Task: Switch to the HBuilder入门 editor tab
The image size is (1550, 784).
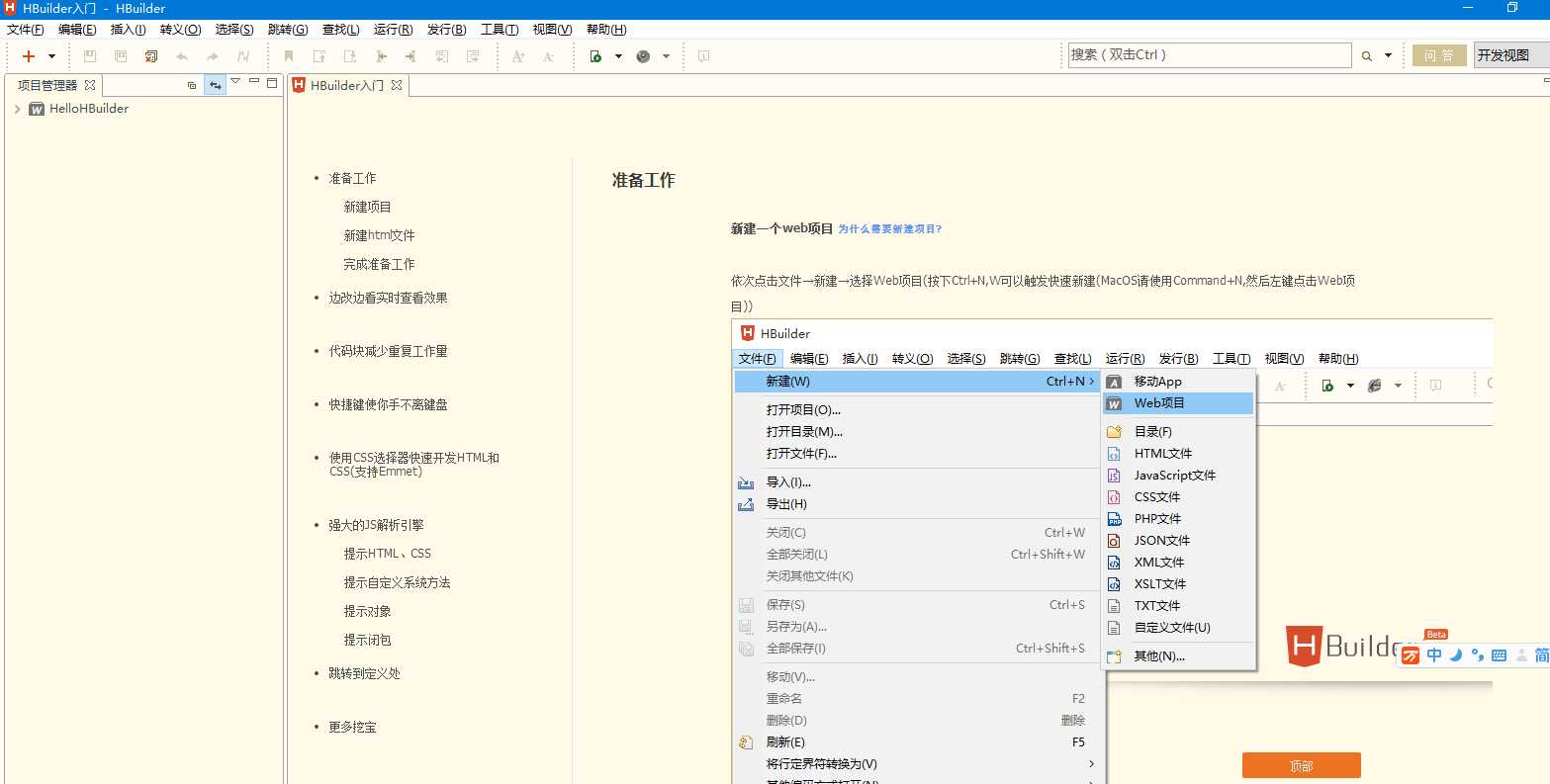Action: click(347, 86)
